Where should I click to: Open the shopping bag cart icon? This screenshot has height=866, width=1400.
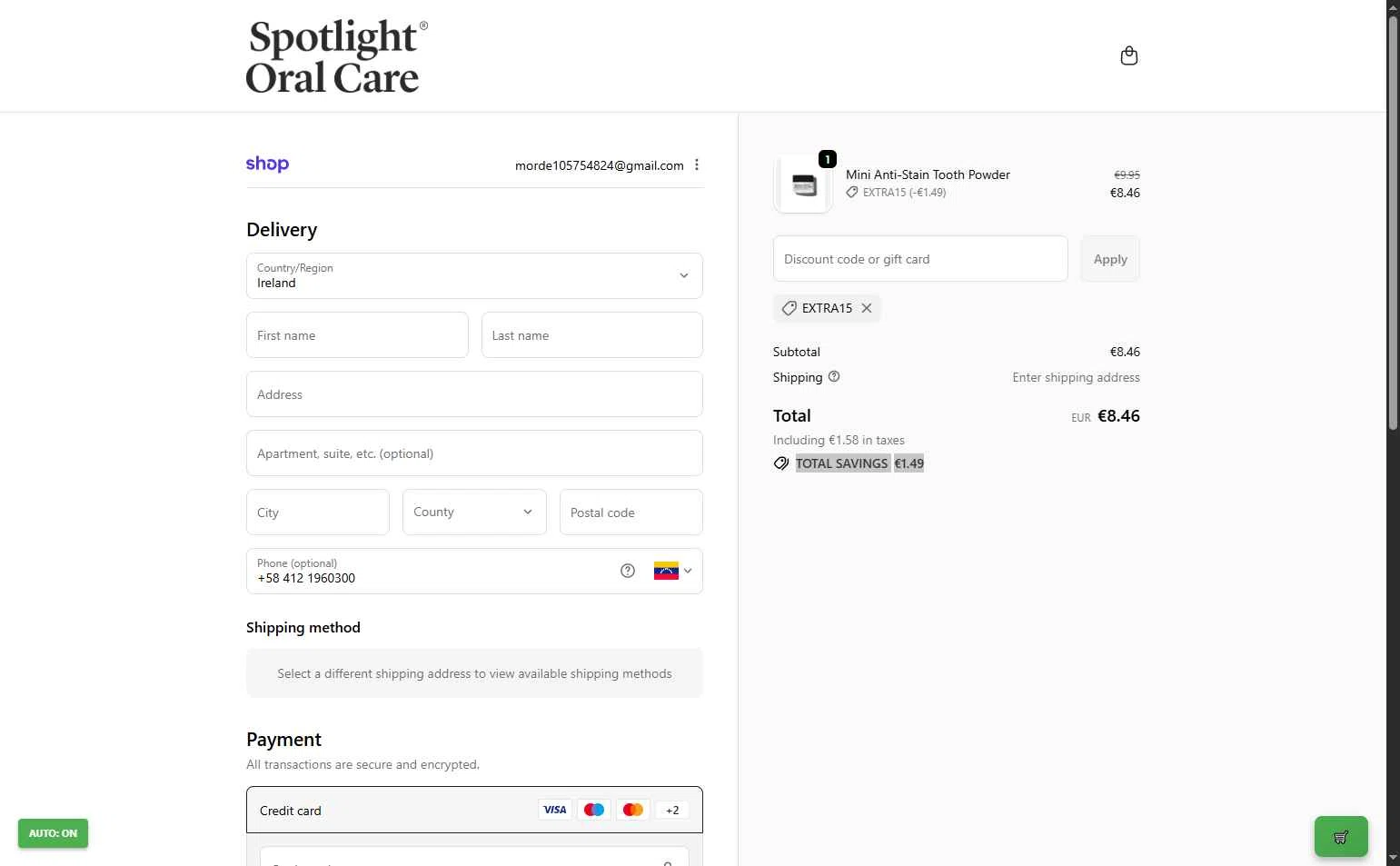(x=1128, y=56)
